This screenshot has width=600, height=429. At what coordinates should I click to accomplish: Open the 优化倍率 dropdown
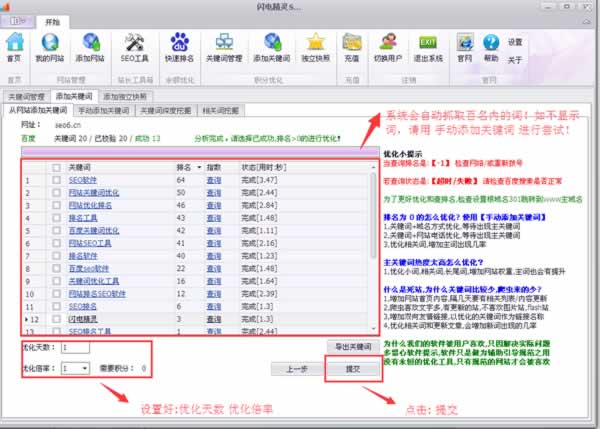[82, 368]
